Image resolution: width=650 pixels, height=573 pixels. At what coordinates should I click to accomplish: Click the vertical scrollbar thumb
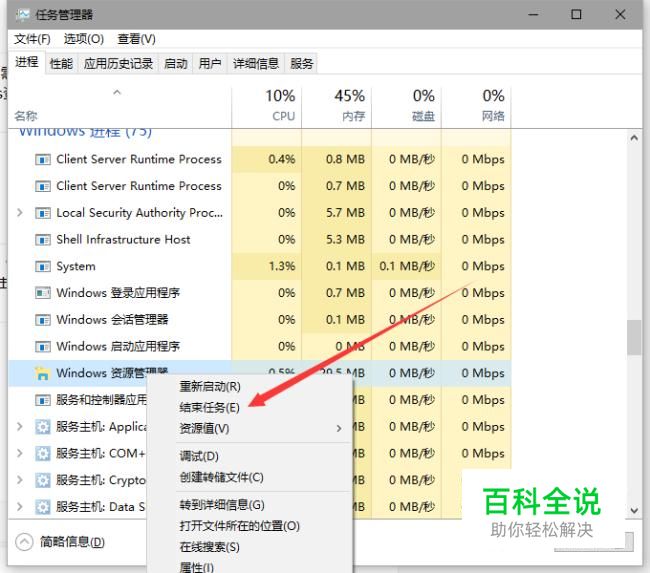coord(634,337)
